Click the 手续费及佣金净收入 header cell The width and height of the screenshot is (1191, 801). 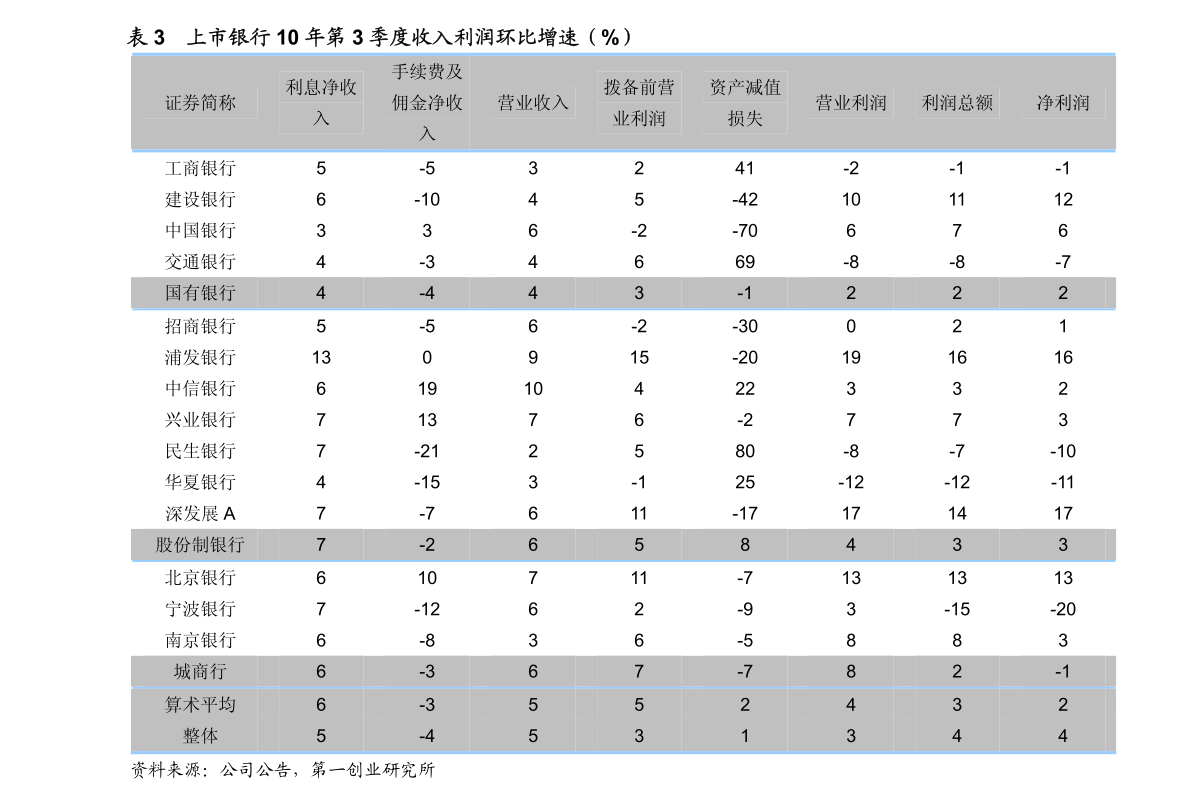428,102
